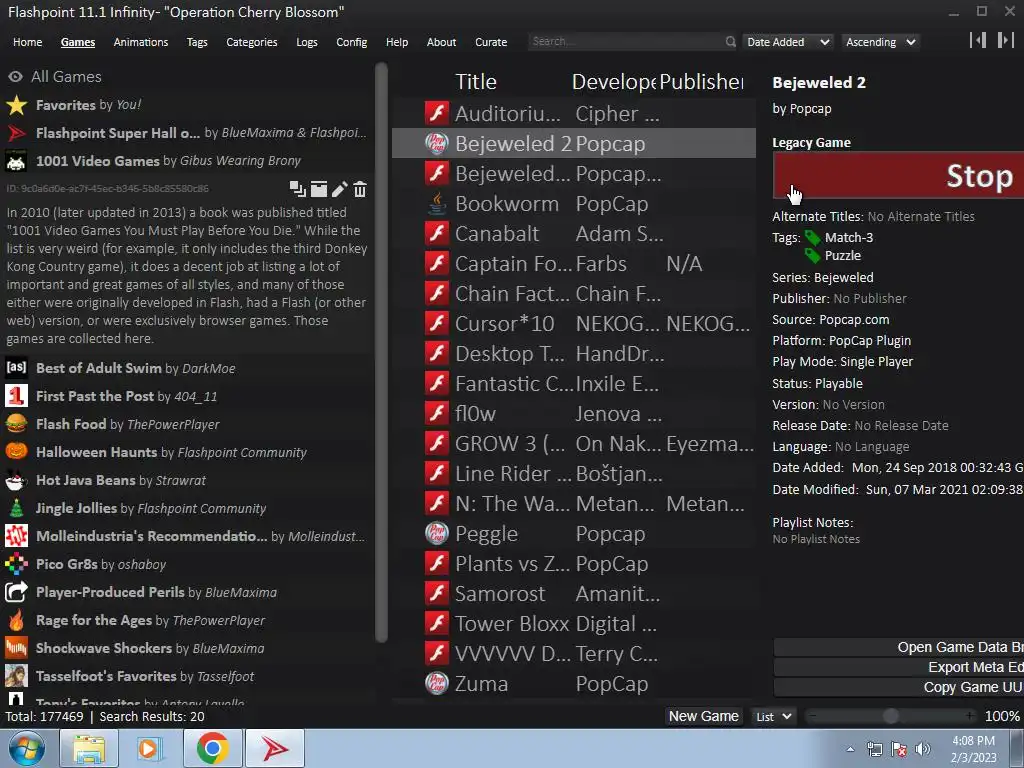Click the Stop game button
The width and height of the screenshot is (1024, 768).
(899, 175)
